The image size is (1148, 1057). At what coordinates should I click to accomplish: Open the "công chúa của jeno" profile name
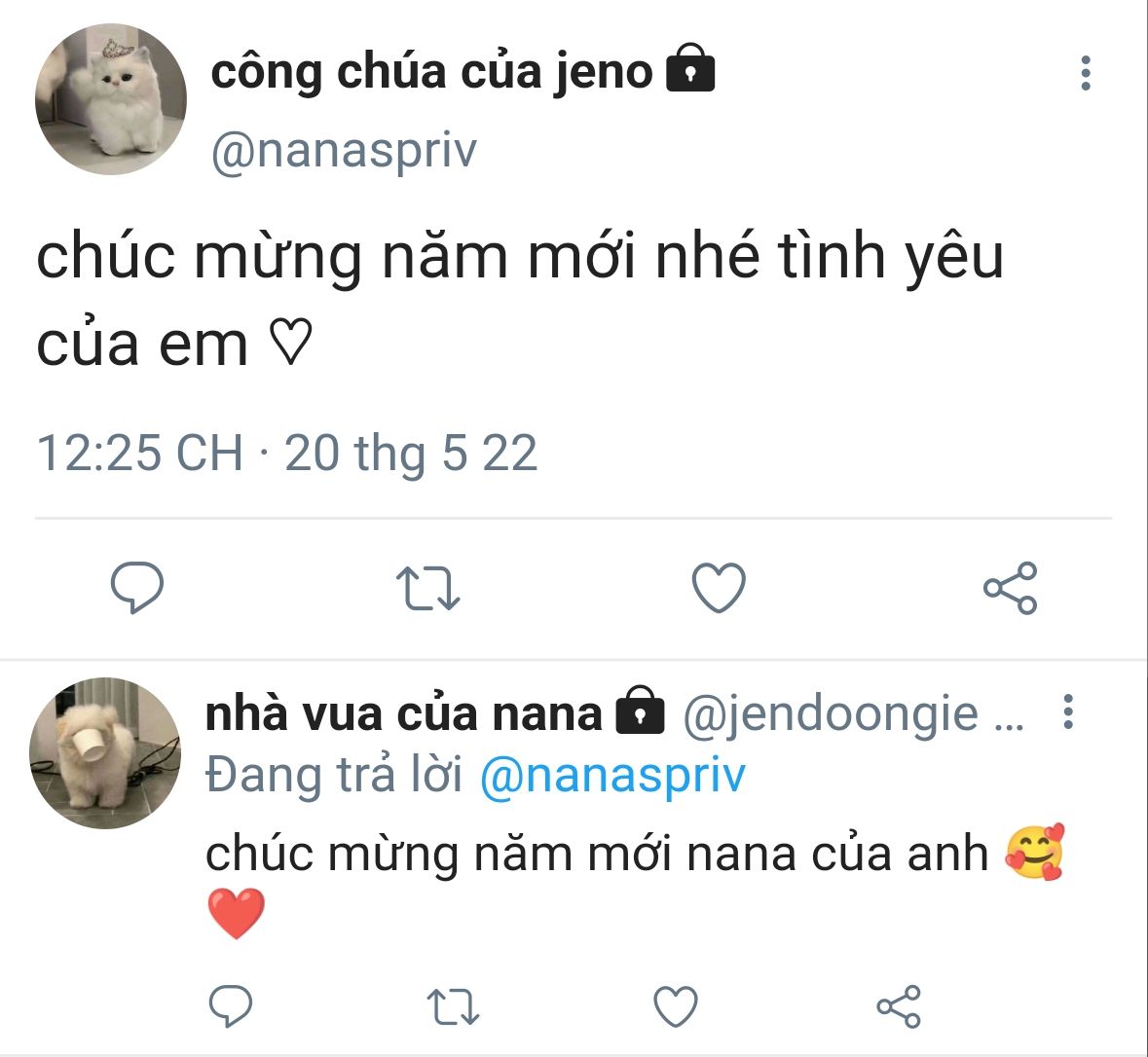pyautogui.click(x=431, y=72)
